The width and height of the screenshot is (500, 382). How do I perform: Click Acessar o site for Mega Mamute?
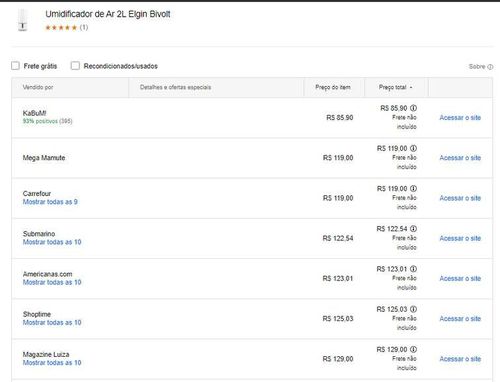point(460,158)
